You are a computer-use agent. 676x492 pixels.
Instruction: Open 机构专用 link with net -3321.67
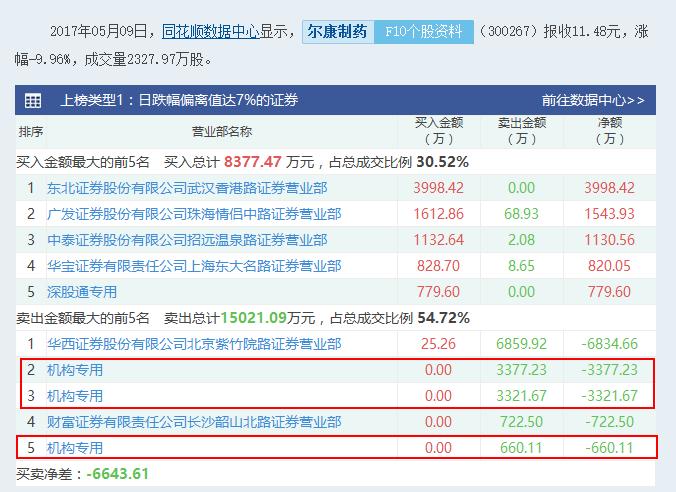tap(75, 396)
